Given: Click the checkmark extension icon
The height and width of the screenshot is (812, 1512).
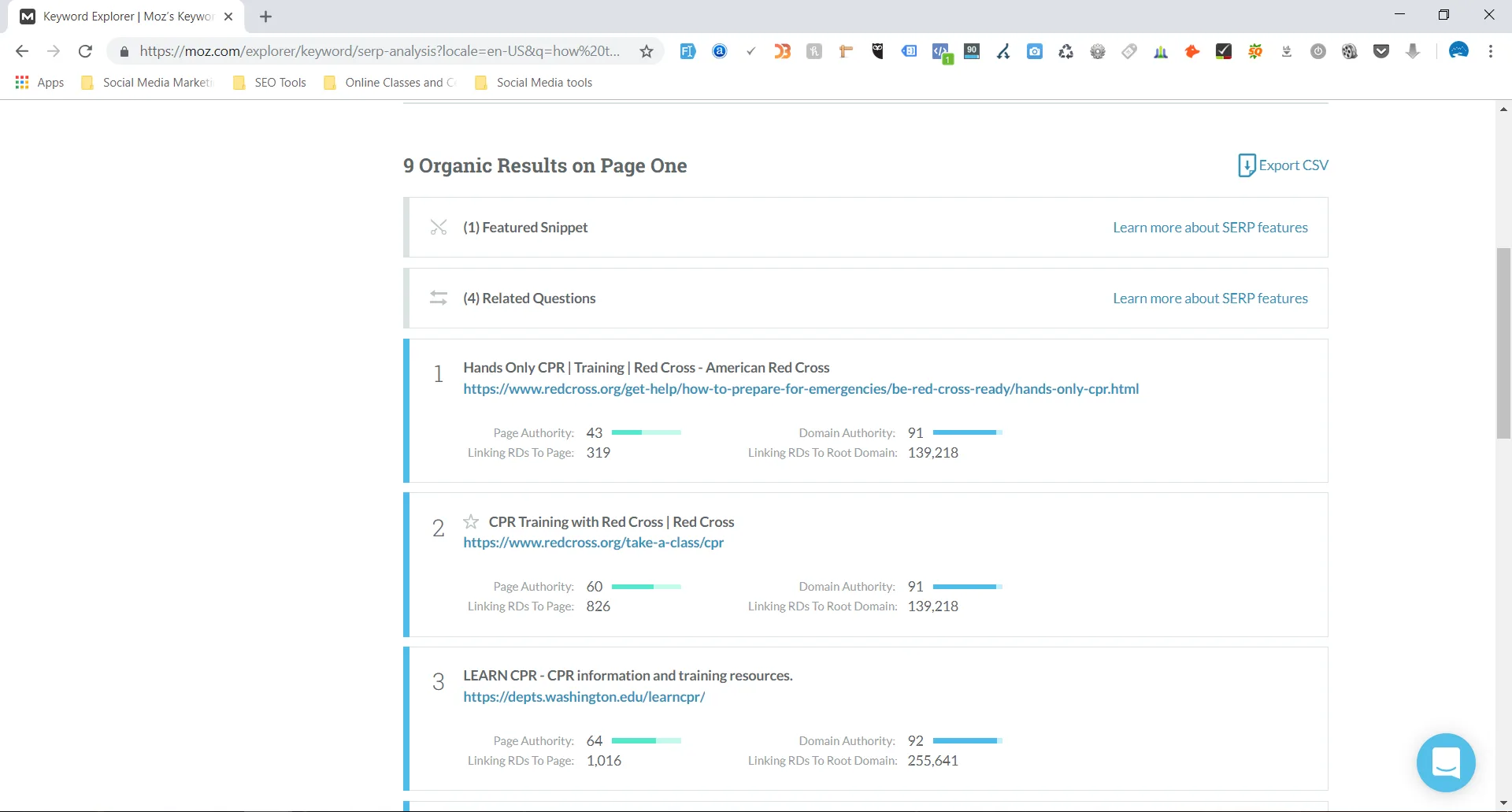Looking at the screenshot, I should point(750,51).
